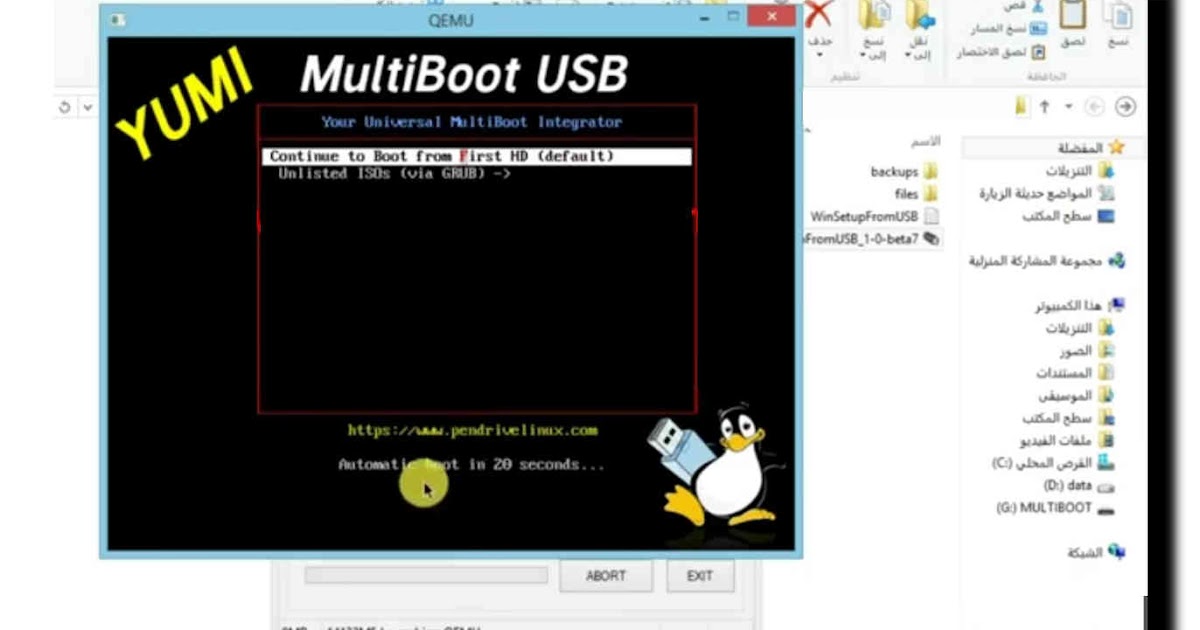The width and height of the screenshot is (1200, 630).
Task: Click the Move to folder icon in ribbon
Action: [x=921, y=16]
